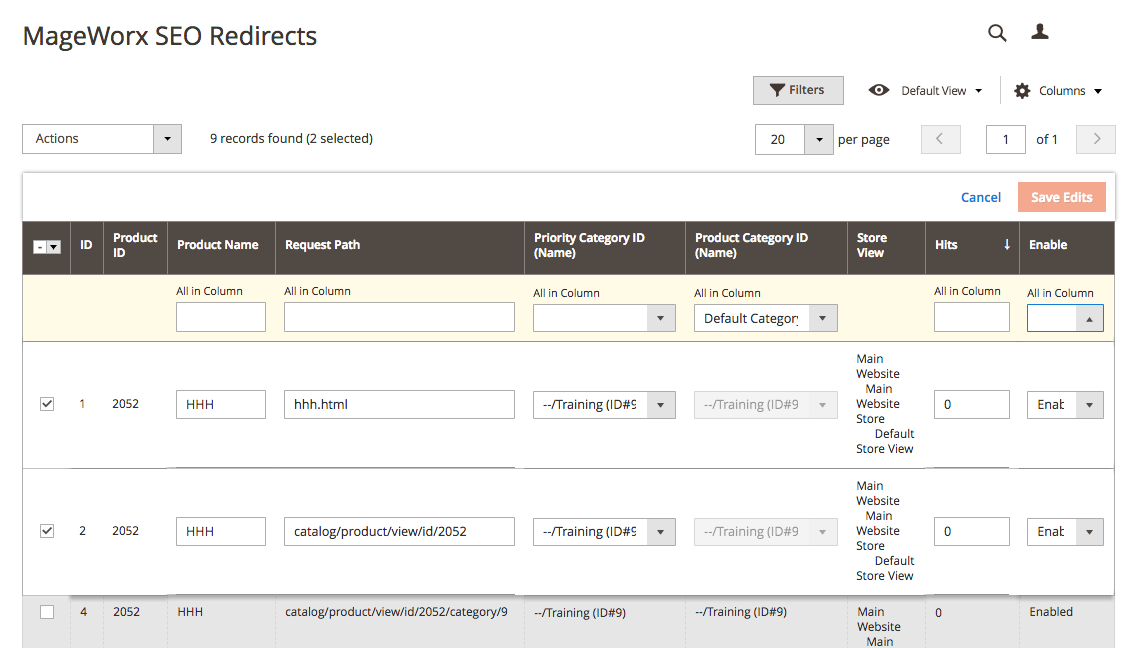
Task: Edit Product Name field in row 2
Action: point(221,532)
